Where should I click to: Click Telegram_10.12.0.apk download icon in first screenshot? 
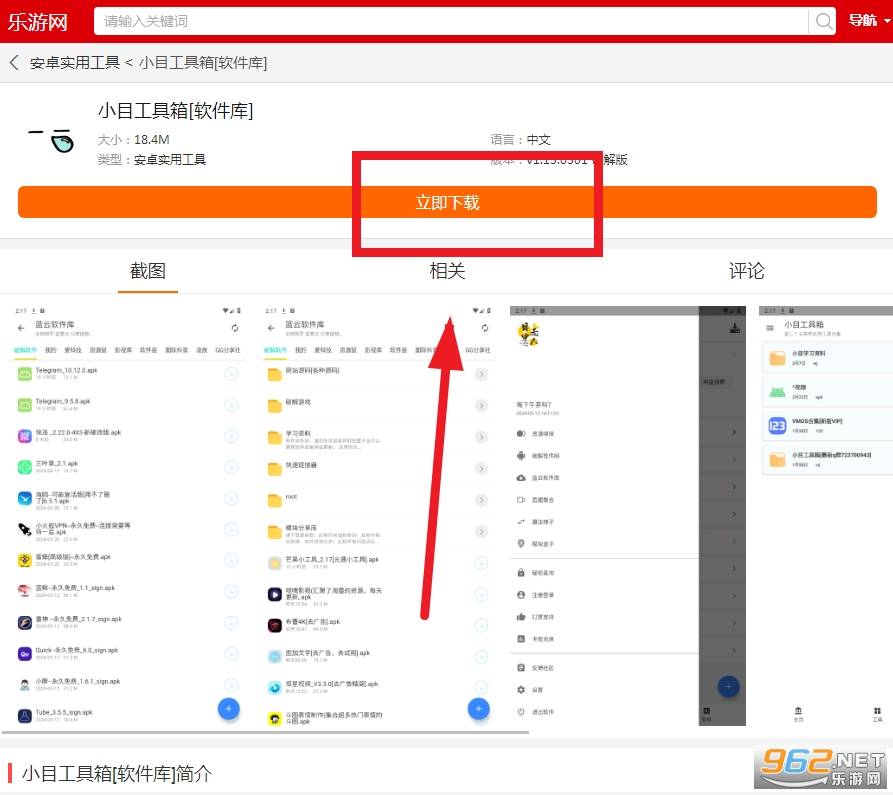pyautogui.click(x=231, y=374)
